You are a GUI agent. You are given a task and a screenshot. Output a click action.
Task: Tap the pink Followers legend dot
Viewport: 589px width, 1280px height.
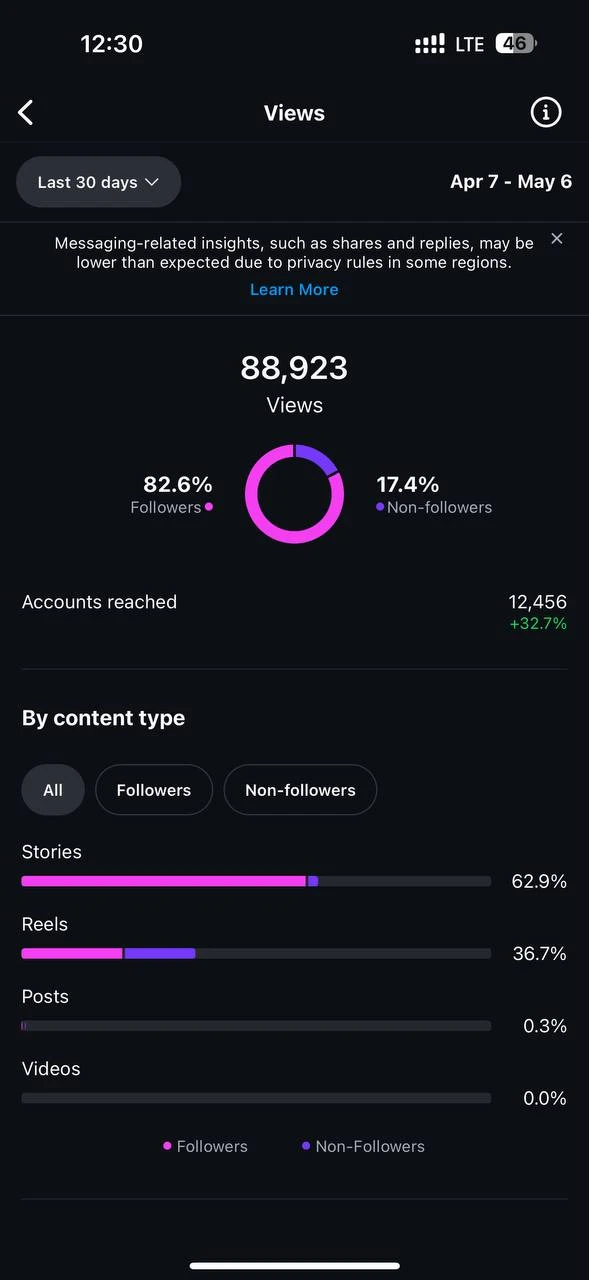(x=168, y=1146)
